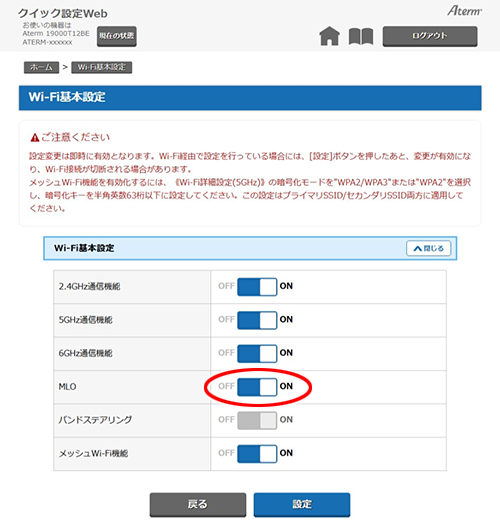
Task: Click the ATERM-xxxxxx device name text
Action: pyautogui.click(x=47, y=43)
